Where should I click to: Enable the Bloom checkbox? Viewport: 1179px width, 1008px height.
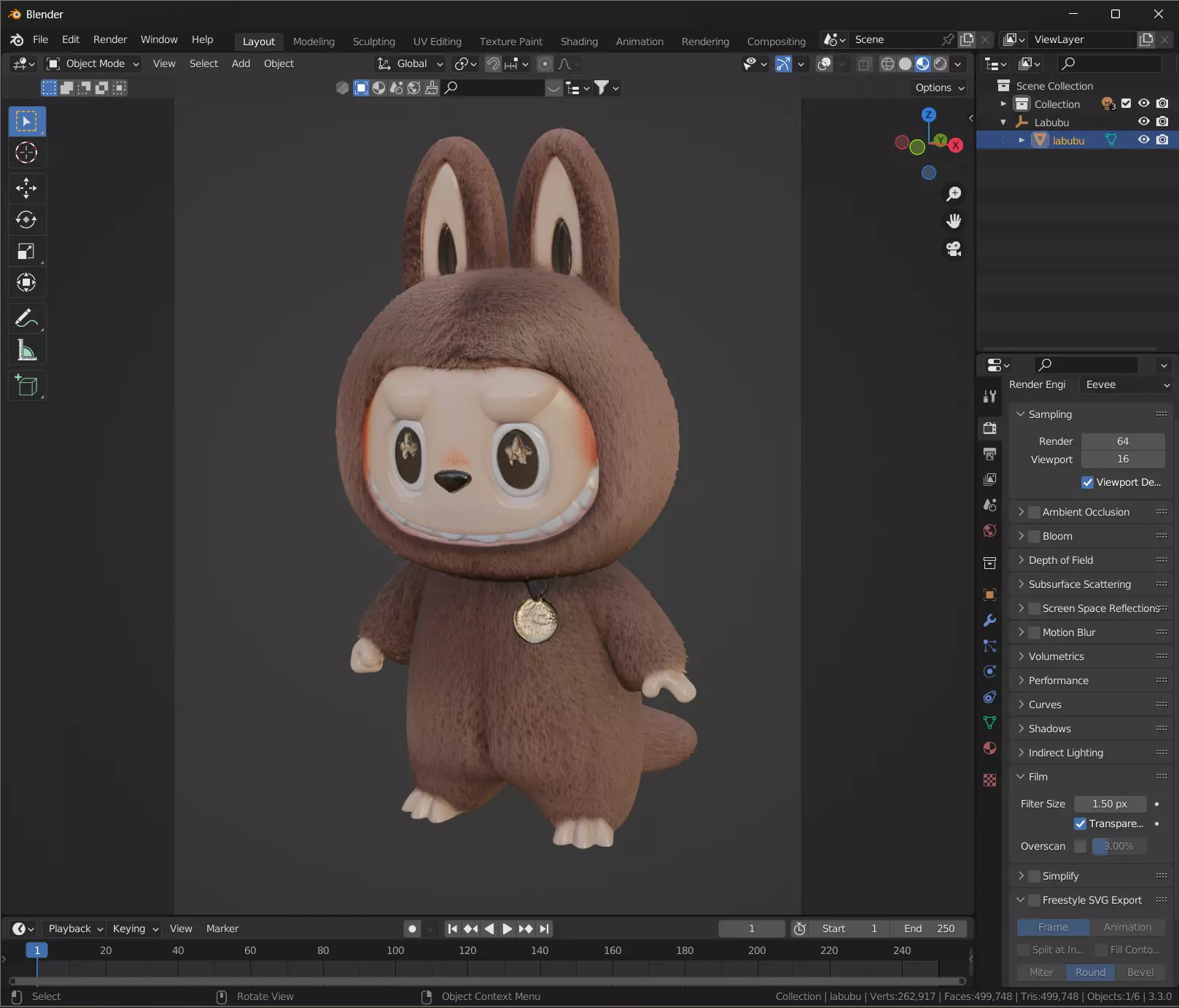1034,536
